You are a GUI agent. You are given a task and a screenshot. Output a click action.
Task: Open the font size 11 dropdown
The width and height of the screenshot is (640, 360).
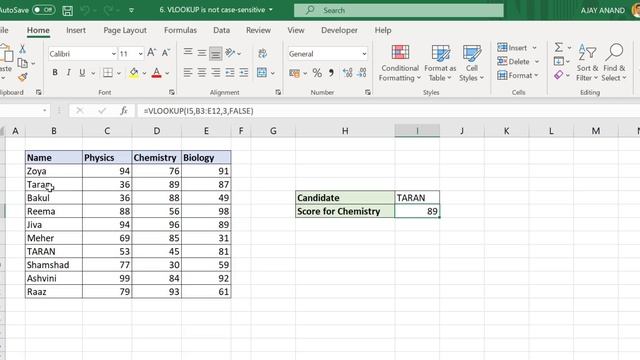click(x=140, y=54)
